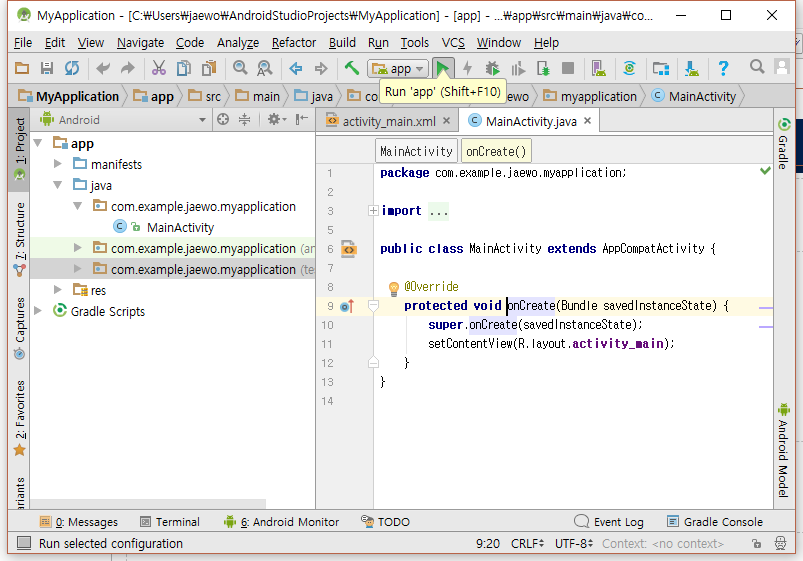Click the Apply Changes lightning icon
Image resolution: width=803 pixels, height=561 pixels.
pos(467,68)
